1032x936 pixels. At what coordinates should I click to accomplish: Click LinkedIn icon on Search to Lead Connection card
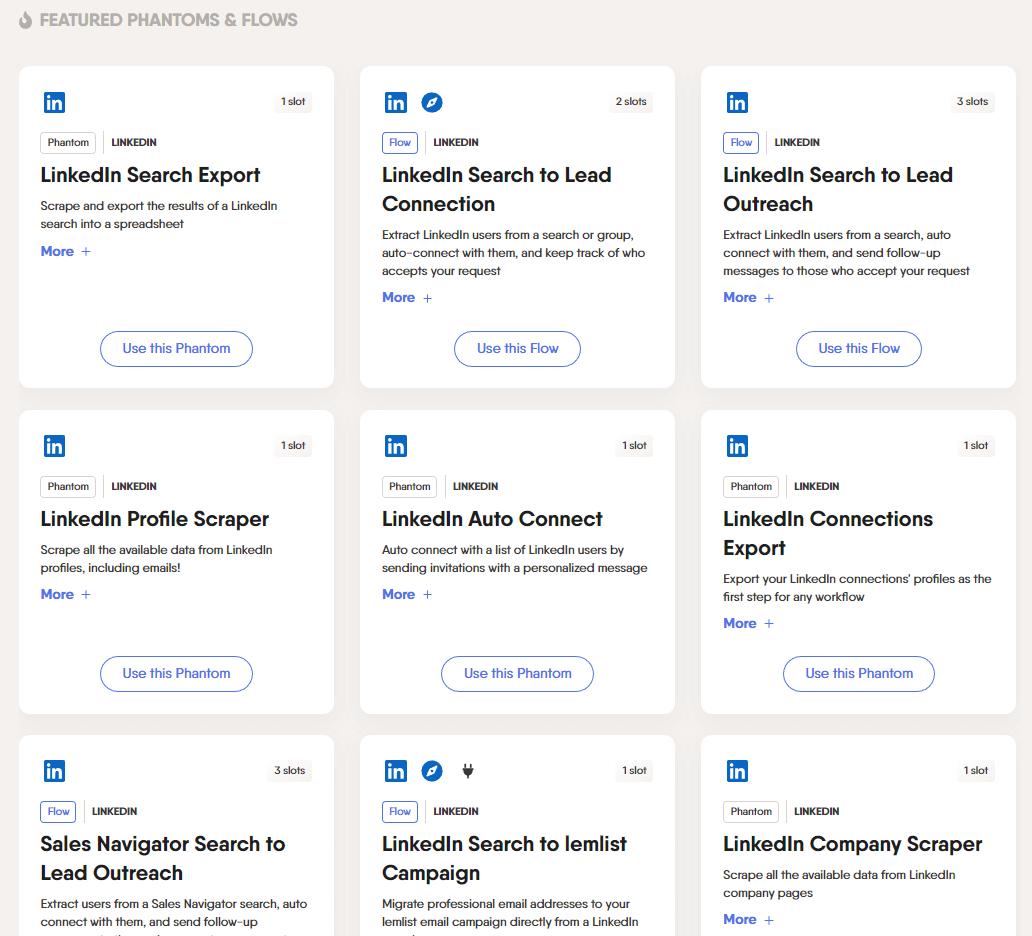coord(396,103)
